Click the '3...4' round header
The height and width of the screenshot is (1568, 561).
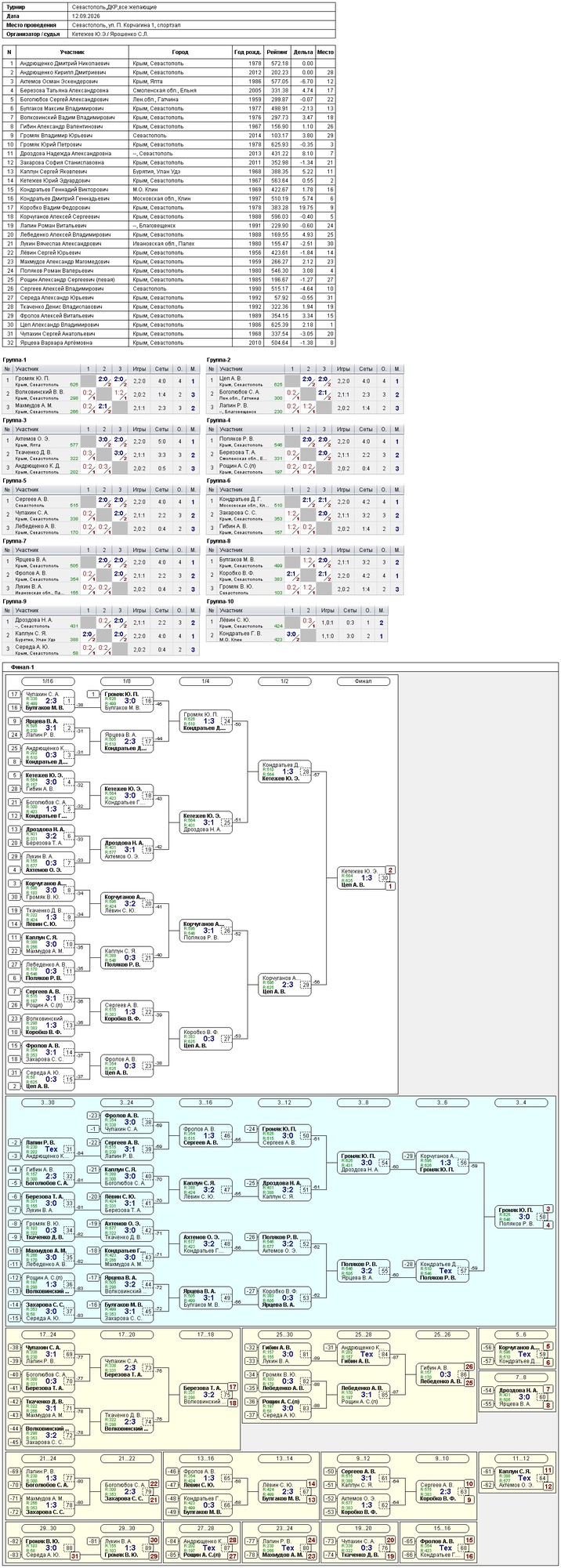520,1103
